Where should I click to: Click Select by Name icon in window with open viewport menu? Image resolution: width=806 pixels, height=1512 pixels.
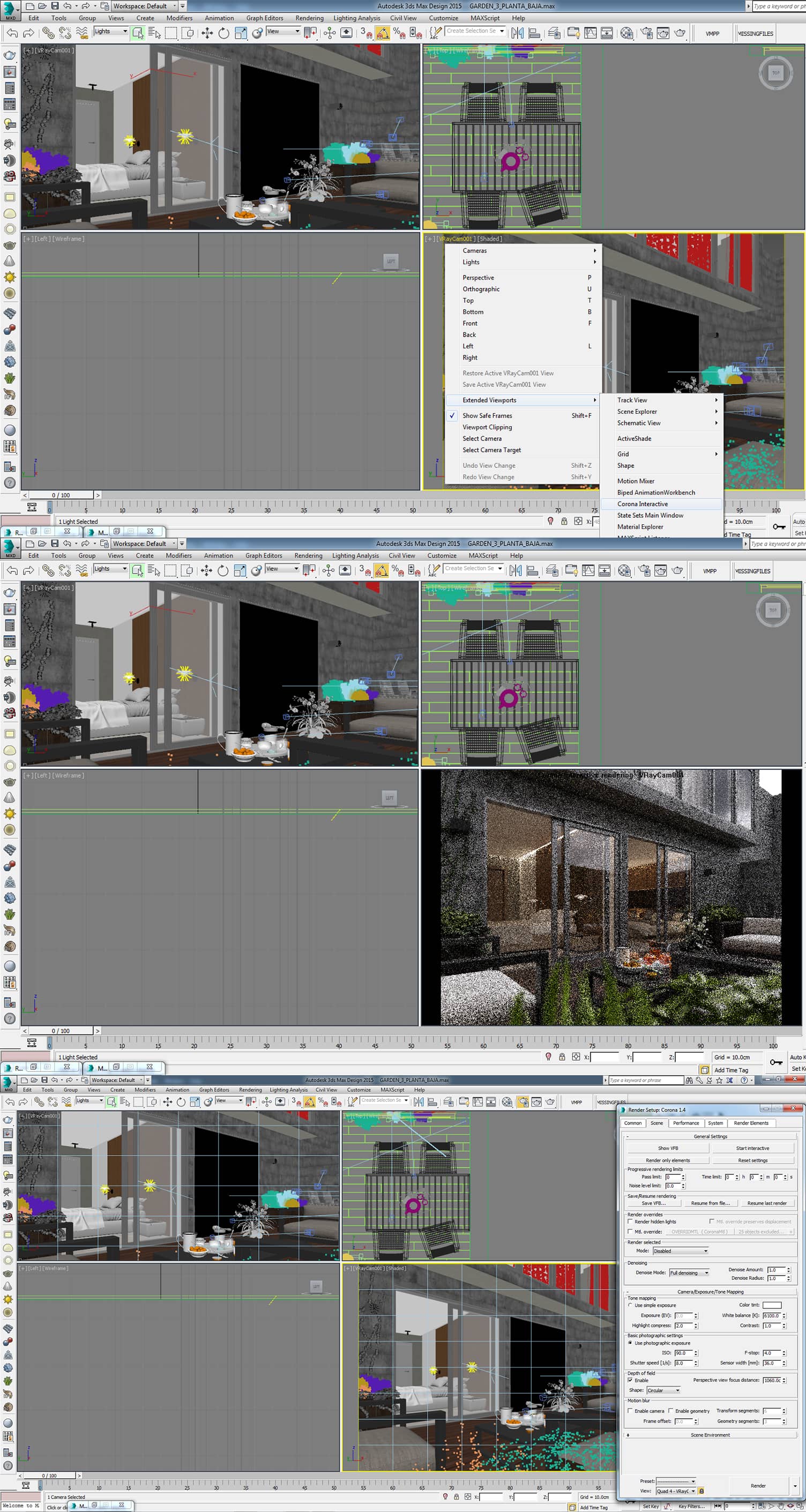click(154, 33)
